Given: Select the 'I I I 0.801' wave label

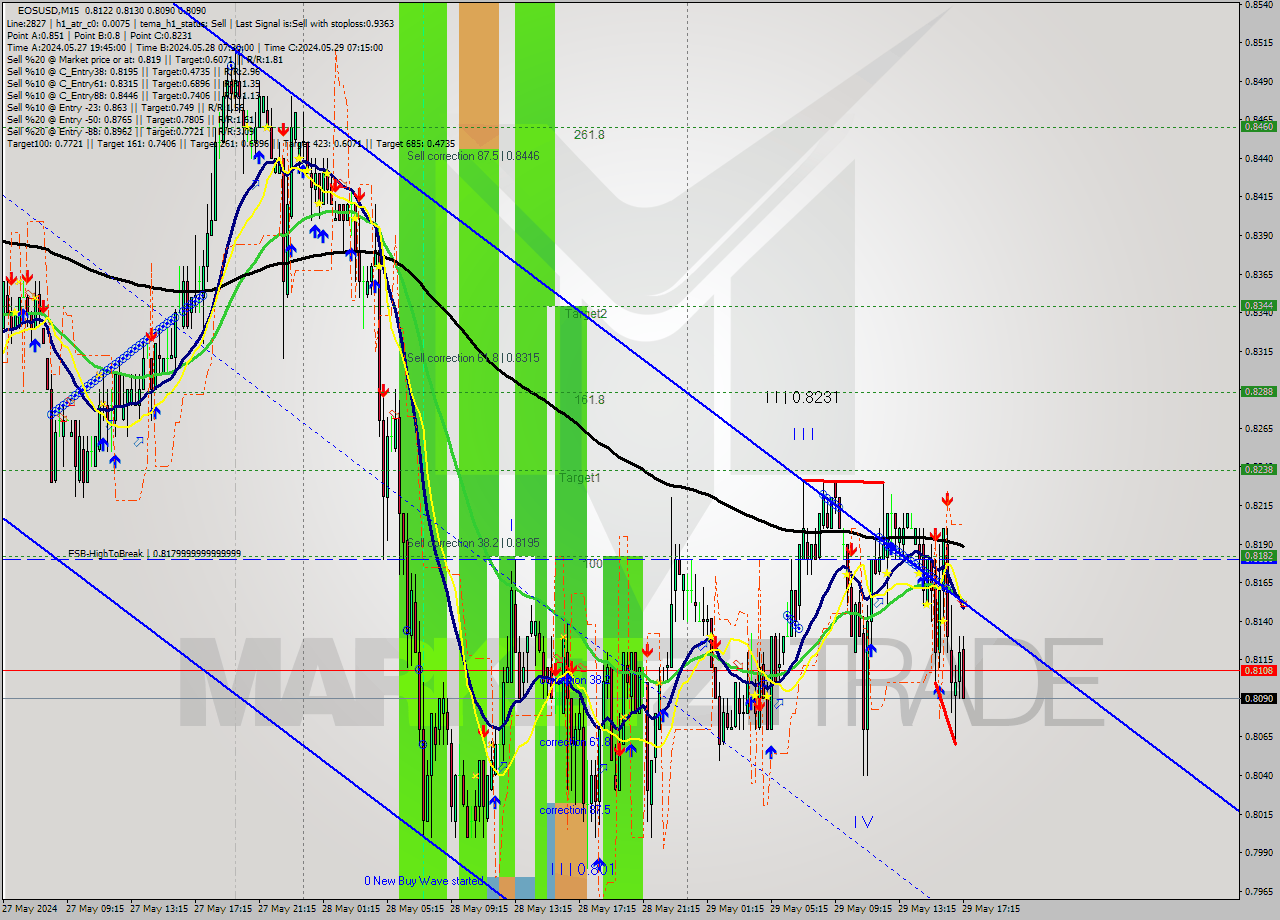Looking at the screenshot, I should point(583,869).
